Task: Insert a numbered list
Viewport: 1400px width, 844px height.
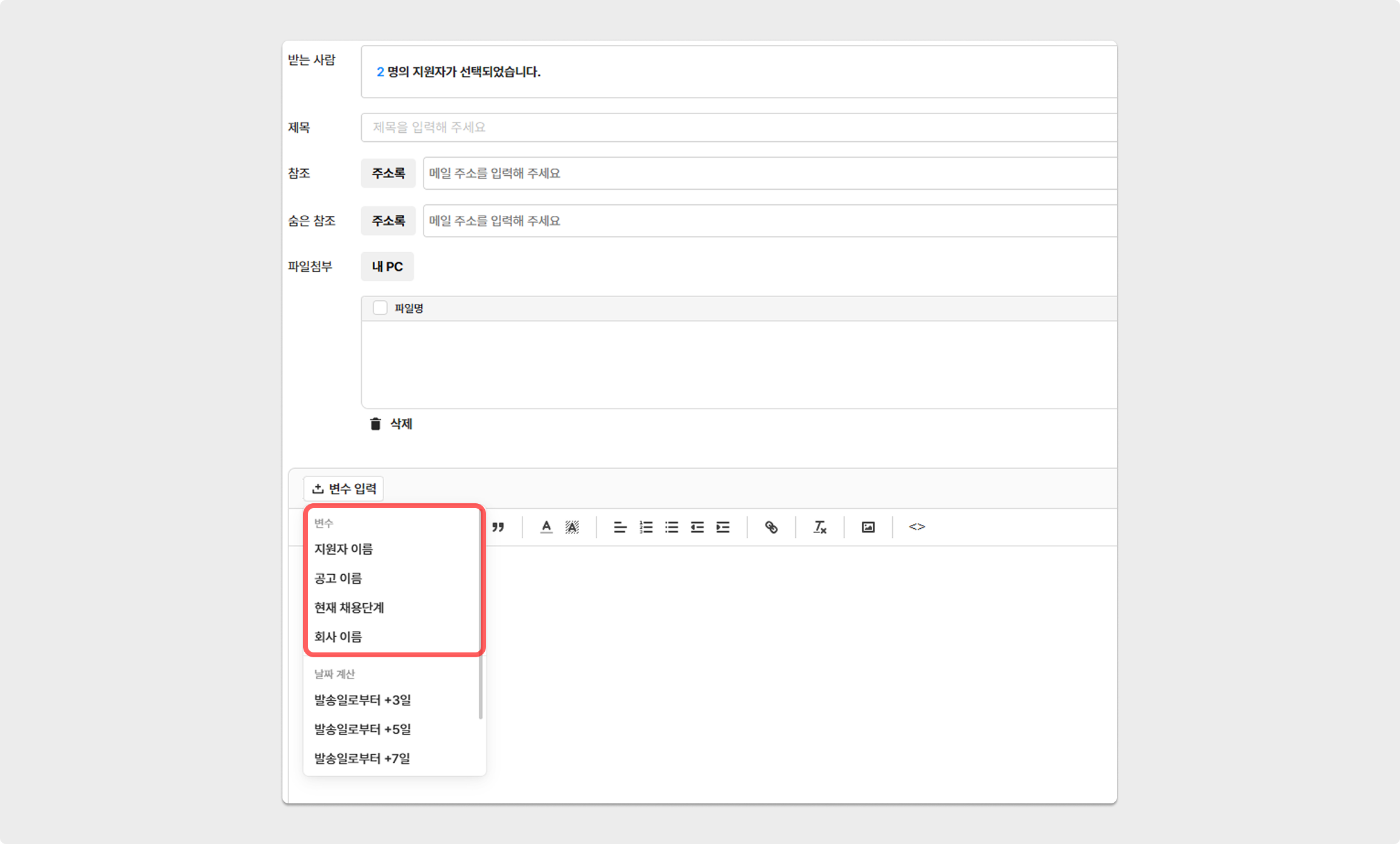Action: pyautogui.click(x=646, y=527)
